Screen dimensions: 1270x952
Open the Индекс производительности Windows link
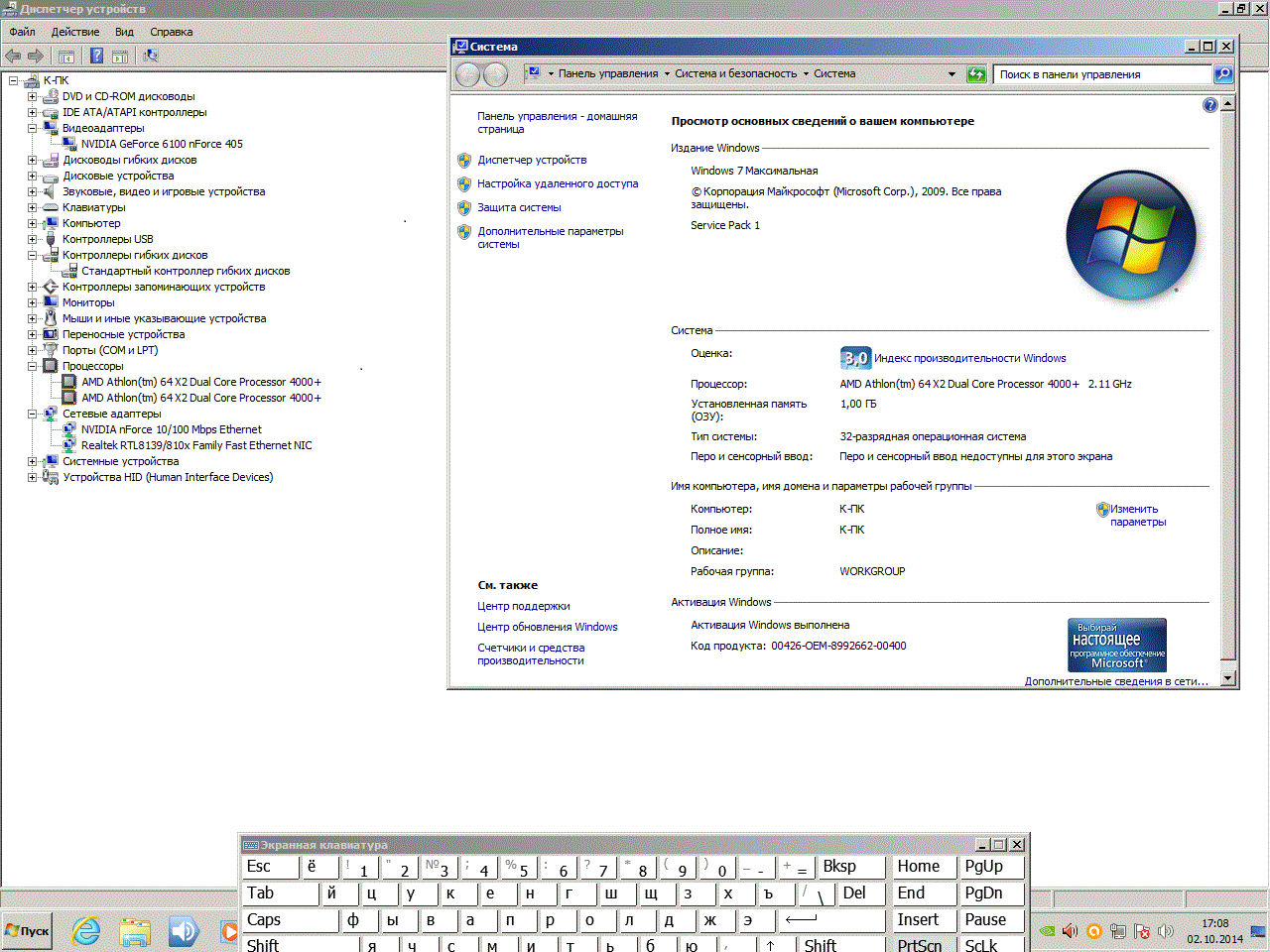tap(969, 358)
